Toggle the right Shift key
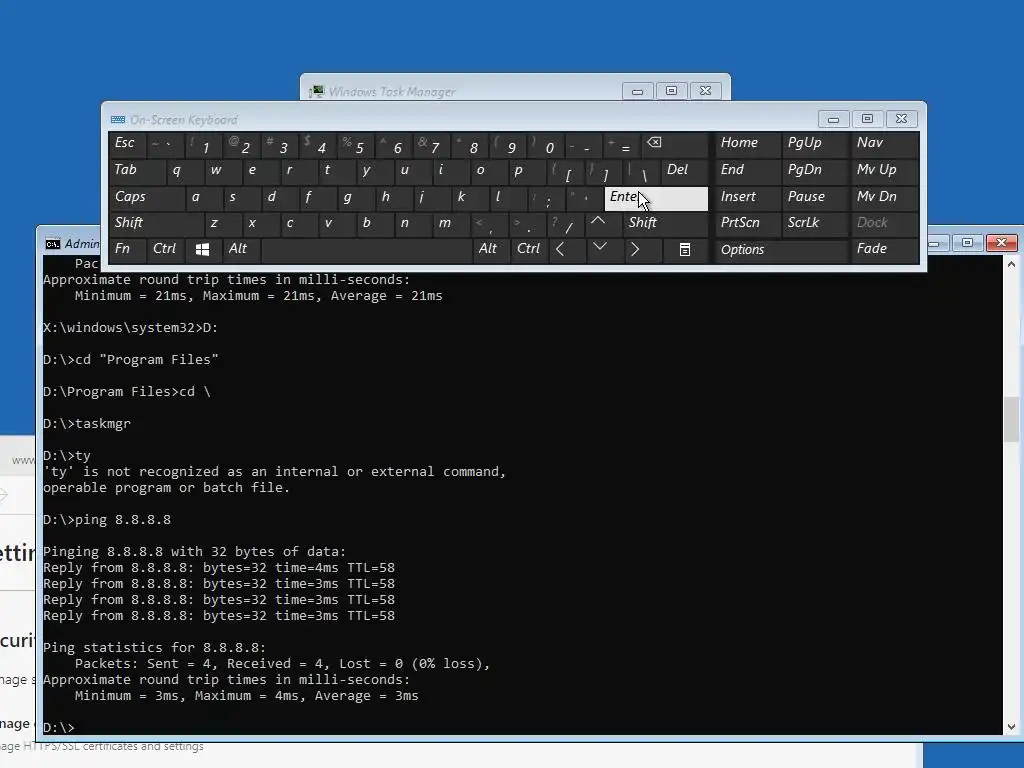This screenshot has height=768, width=1024. pos(665,223)
